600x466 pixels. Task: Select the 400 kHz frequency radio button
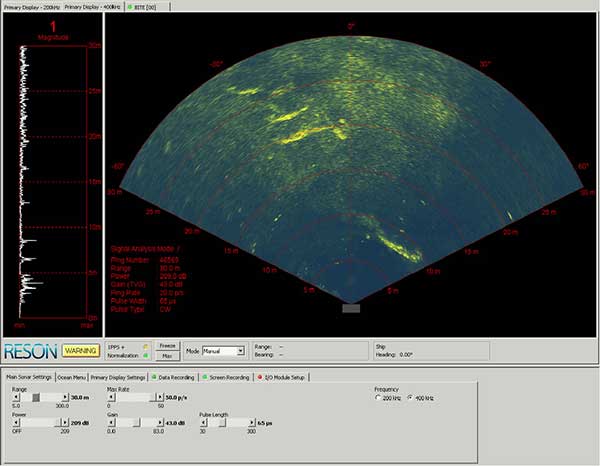409,398
